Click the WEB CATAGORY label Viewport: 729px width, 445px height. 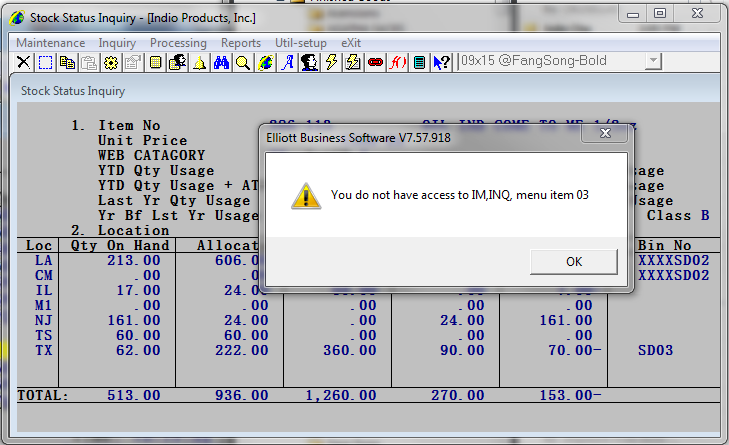tap(152, 155)
